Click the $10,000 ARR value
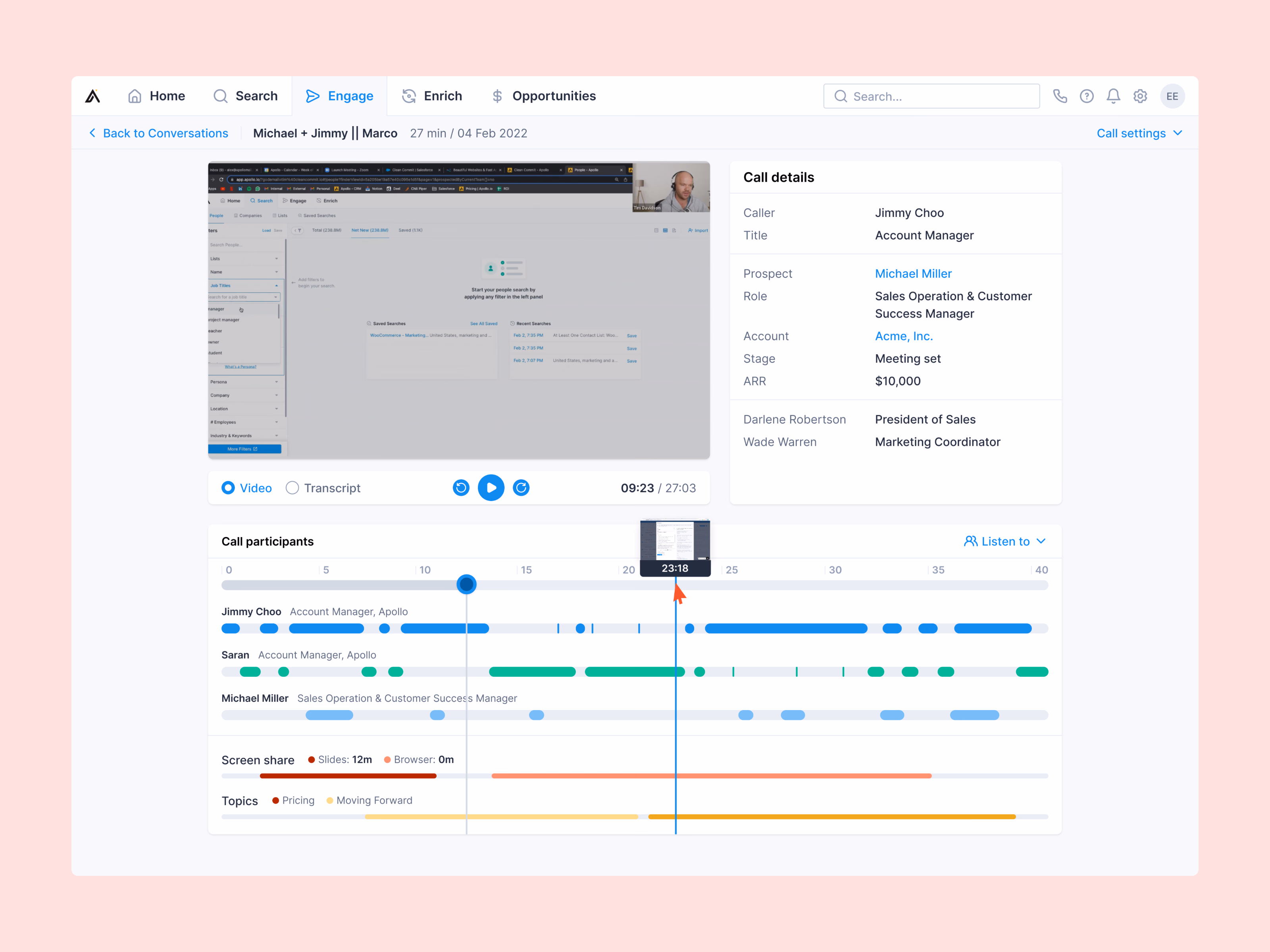This screenshot has height=952, width=1270. [x=897, y=381]
